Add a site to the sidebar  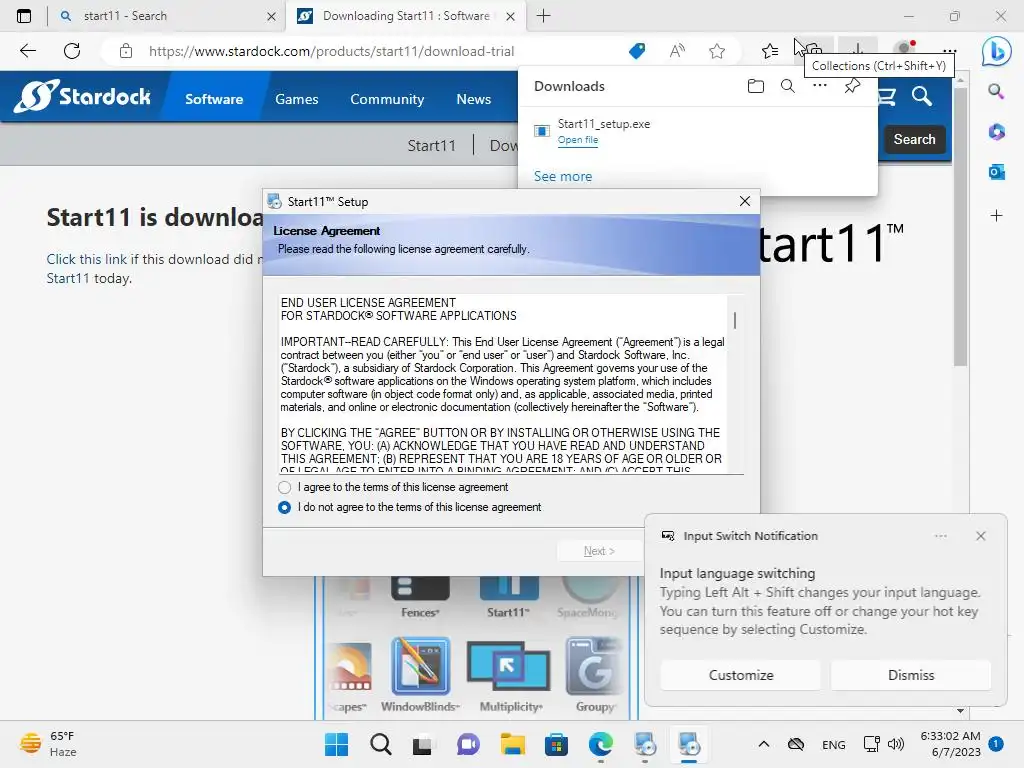point(997,216)
